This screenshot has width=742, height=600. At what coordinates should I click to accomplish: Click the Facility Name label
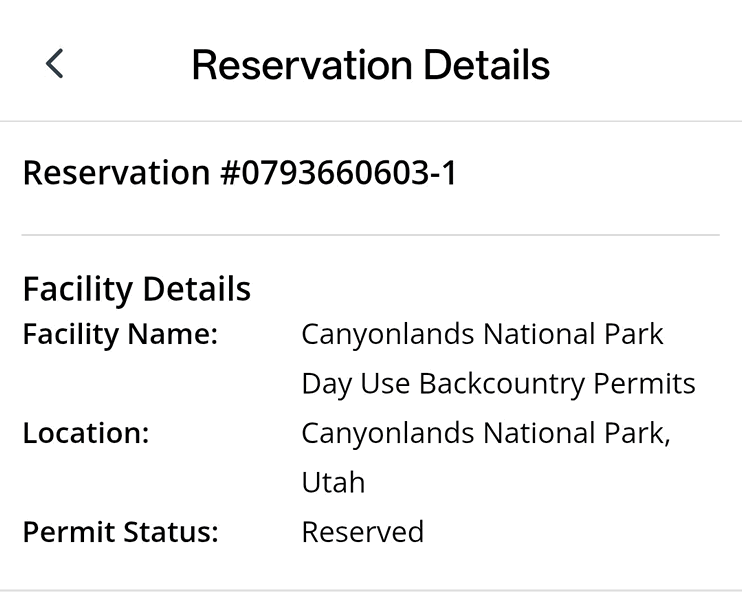click(120, 334)
